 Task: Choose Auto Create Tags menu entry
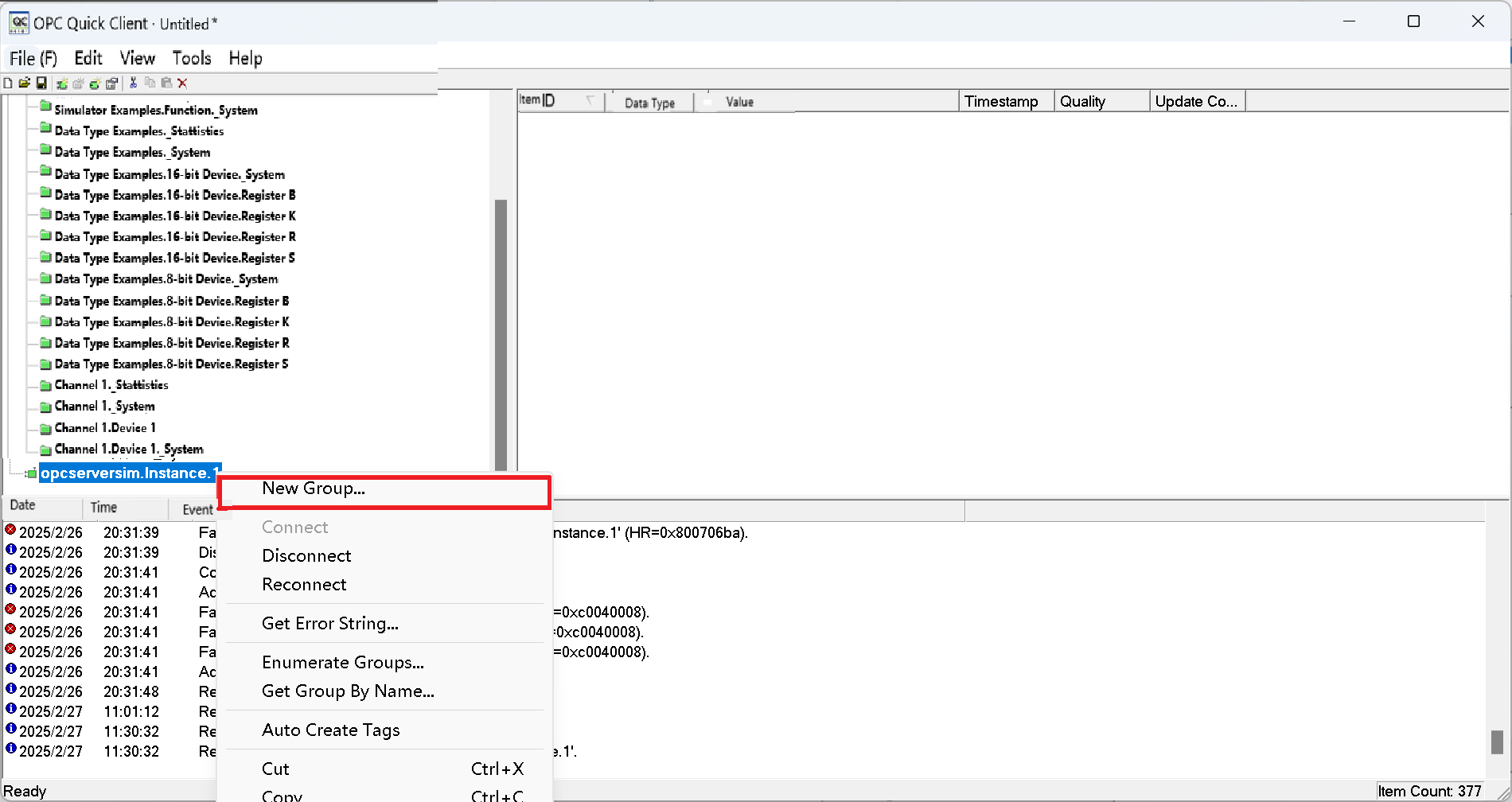(330, 730)
